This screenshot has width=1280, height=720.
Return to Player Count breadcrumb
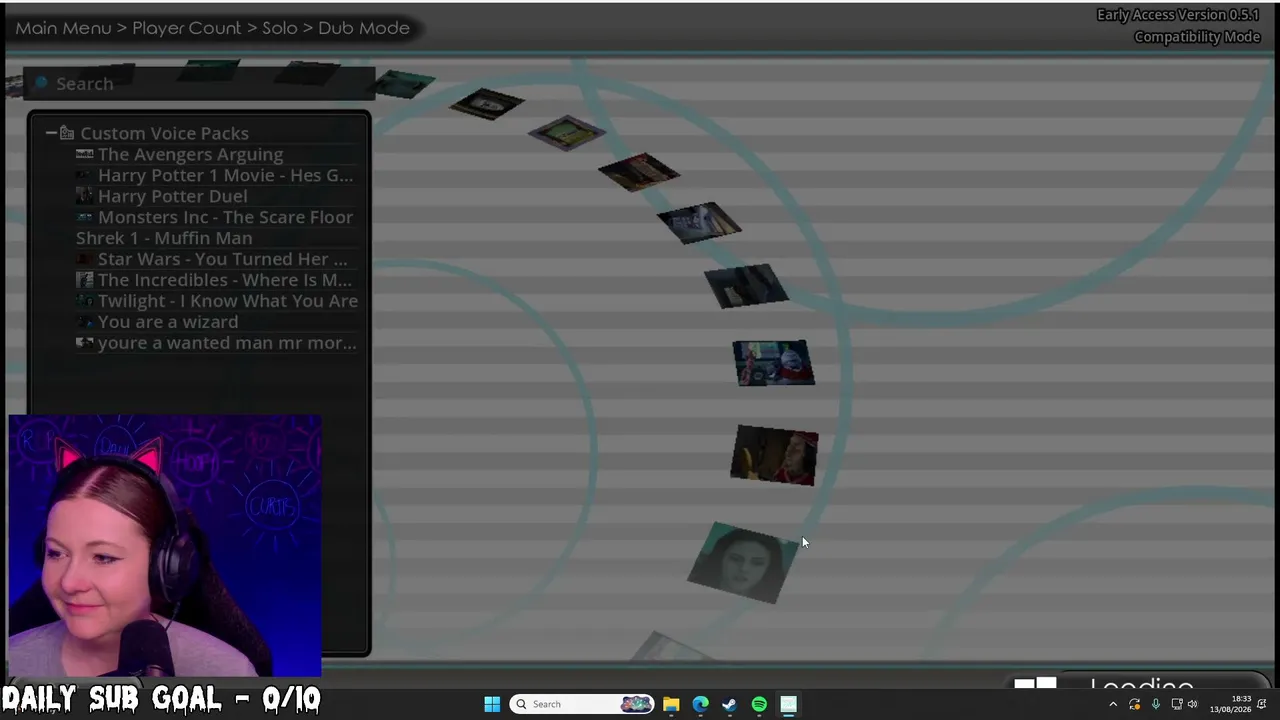(x=187, y=28)
